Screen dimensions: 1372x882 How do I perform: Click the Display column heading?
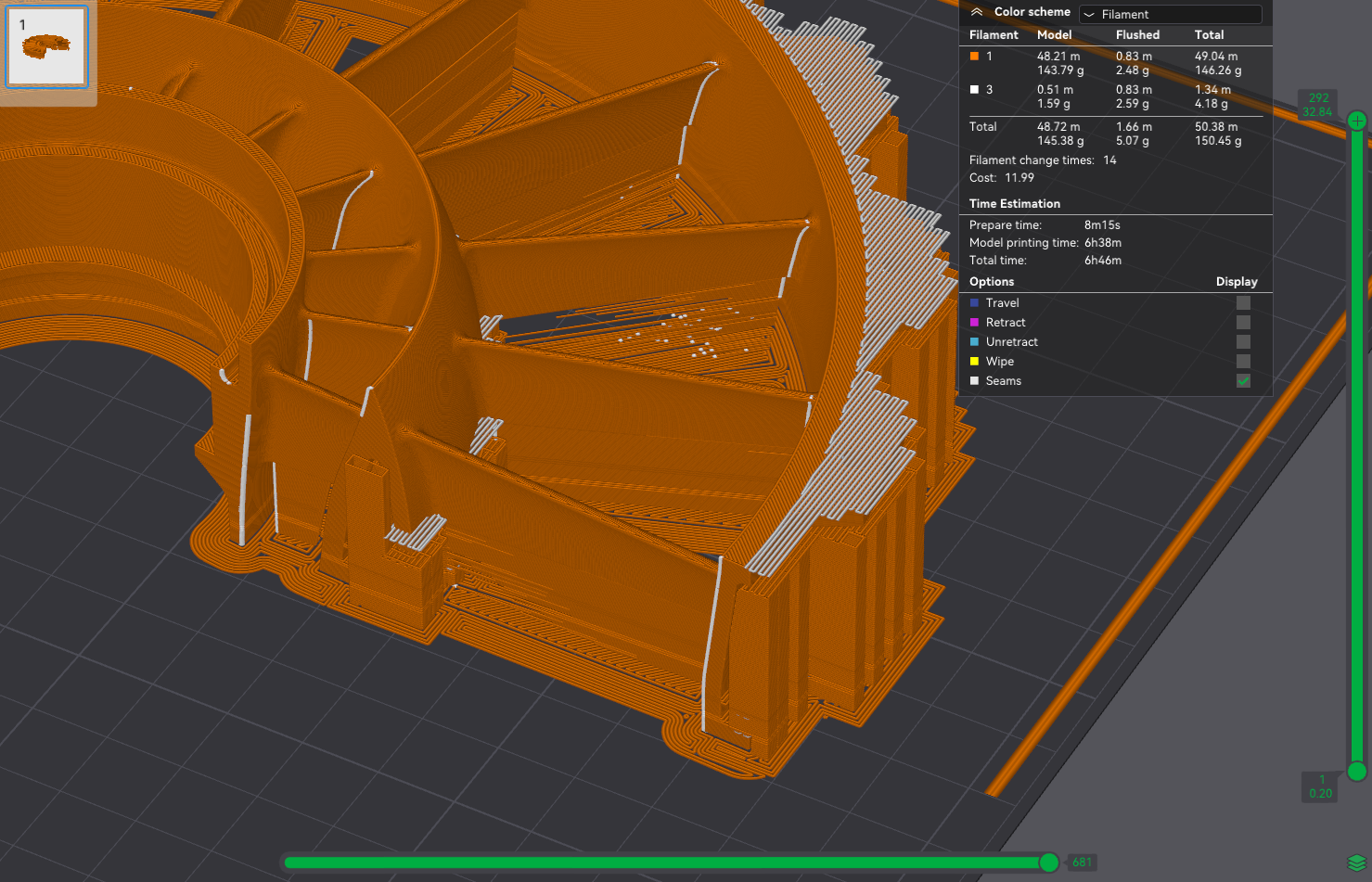[x=1237, y=282]
